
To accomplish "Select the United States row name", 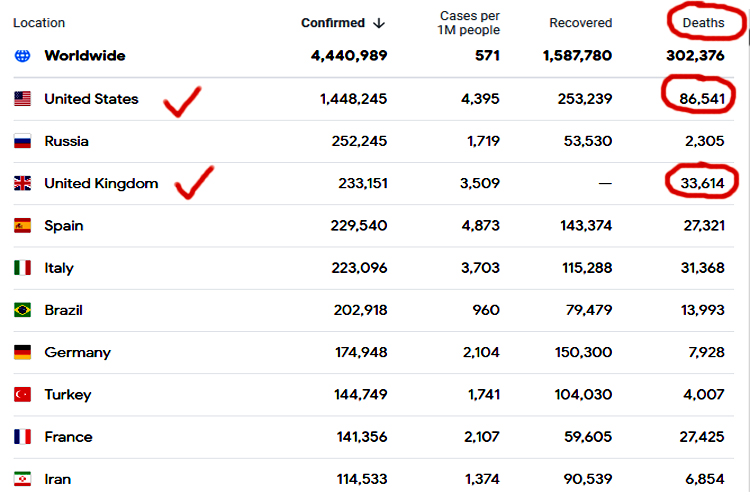I will pos(91,99).
